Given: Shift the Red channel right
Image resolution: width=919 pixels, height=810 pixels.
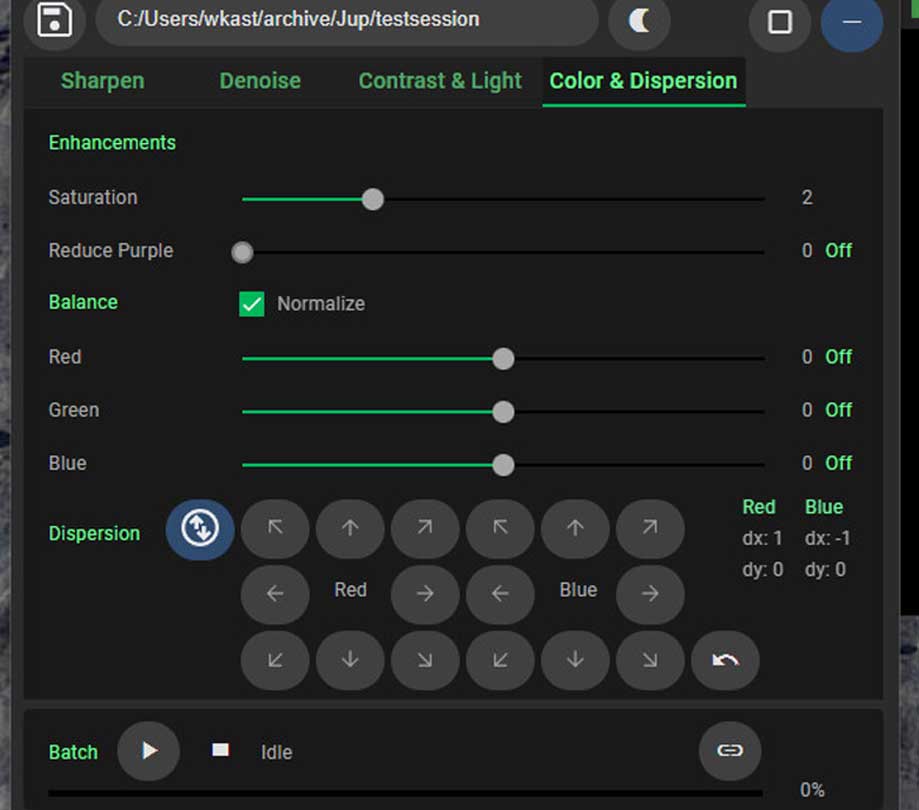Looking at the screenshot, I should point(424,594).
